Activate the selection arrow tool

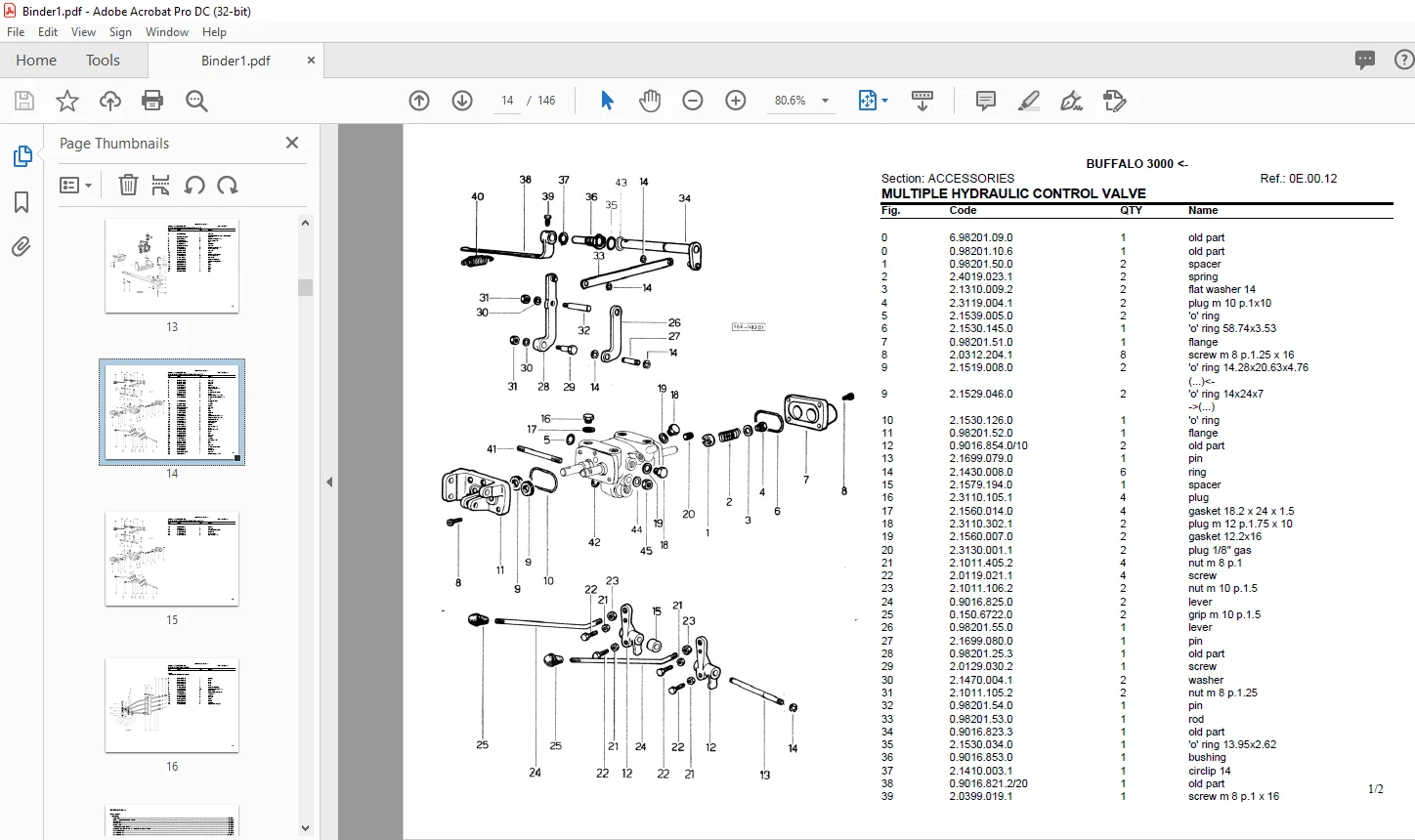607,101
